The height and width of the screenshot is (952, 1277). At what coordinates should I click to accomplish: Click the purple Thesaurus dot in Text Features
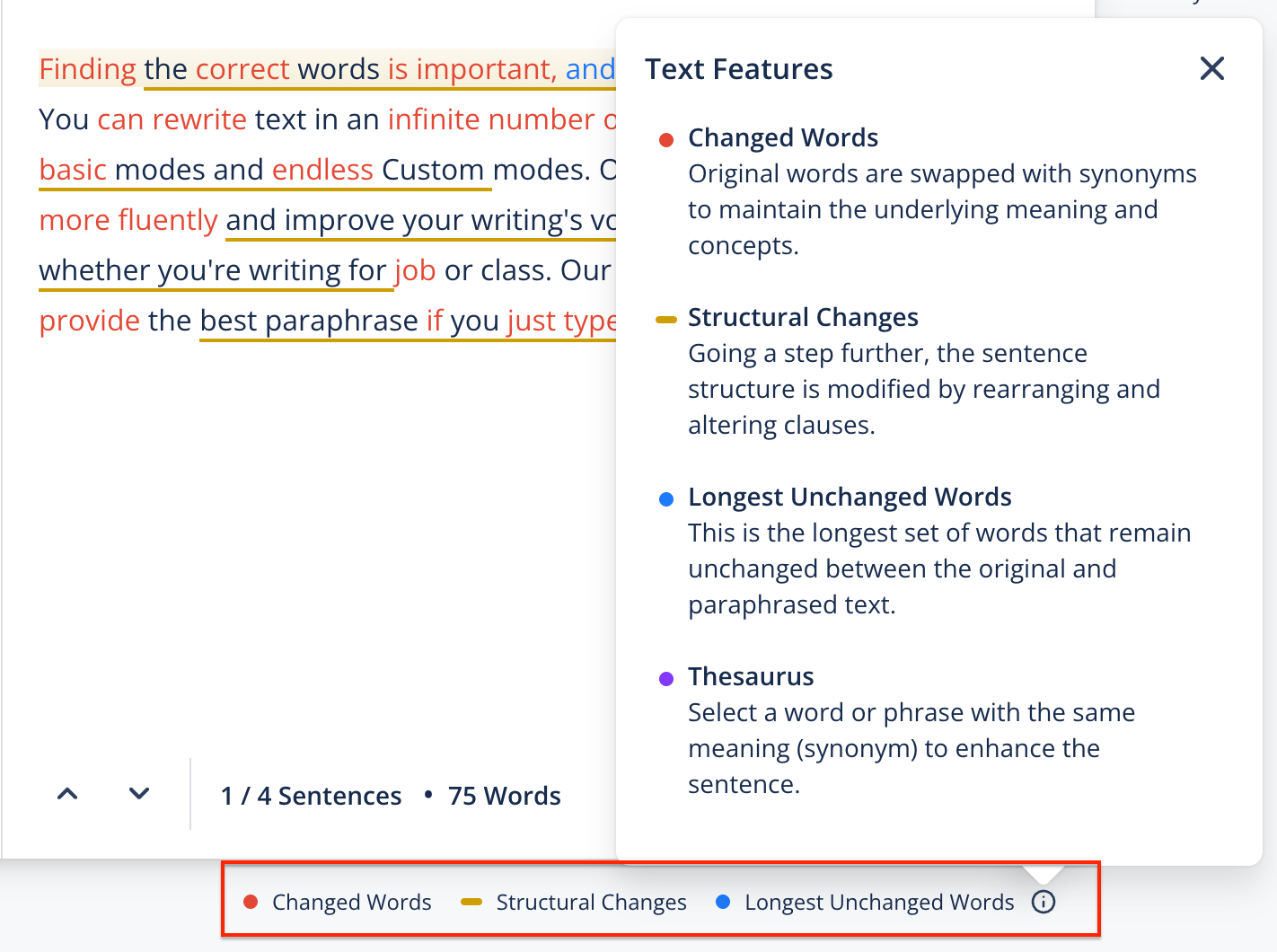pyautogui.click(x=666, y=678)
